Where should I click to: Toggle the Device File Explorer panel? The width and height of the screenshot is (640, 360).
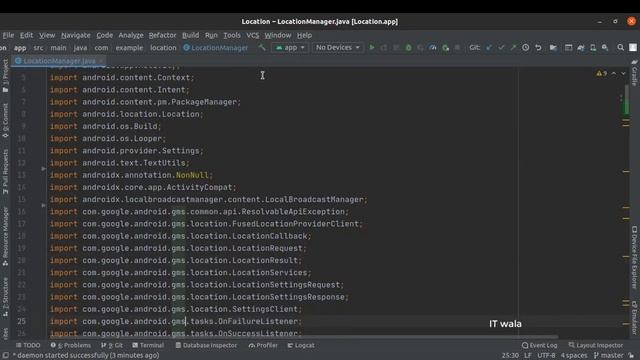(634, 258)
